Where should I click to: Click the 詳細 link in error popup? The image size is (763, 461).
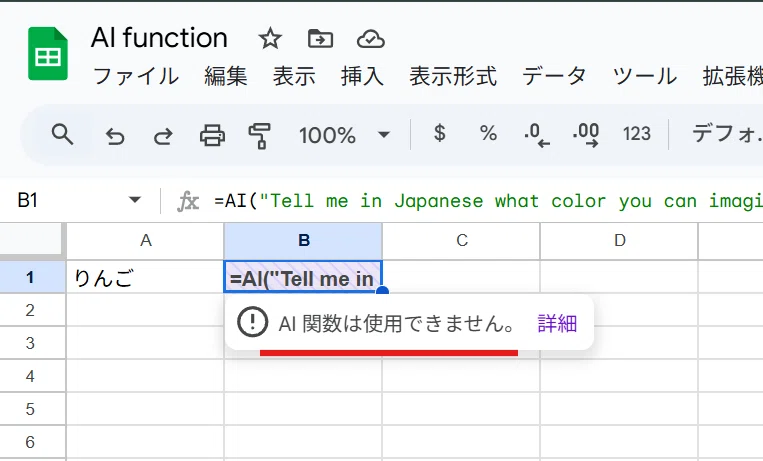[557, 323]
